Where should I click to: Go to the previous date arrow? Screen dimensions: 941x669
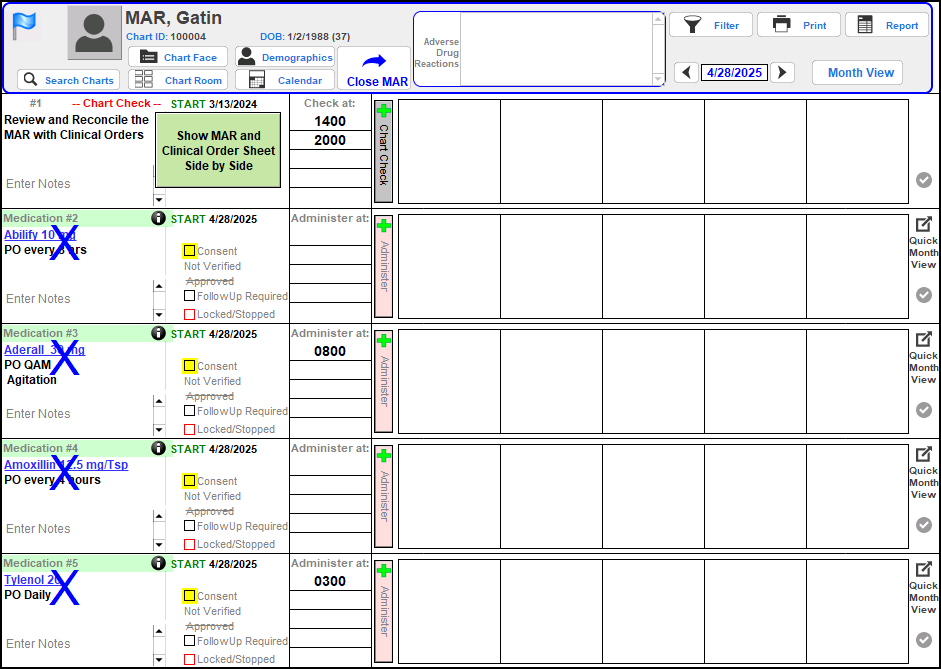click(685, 73)
